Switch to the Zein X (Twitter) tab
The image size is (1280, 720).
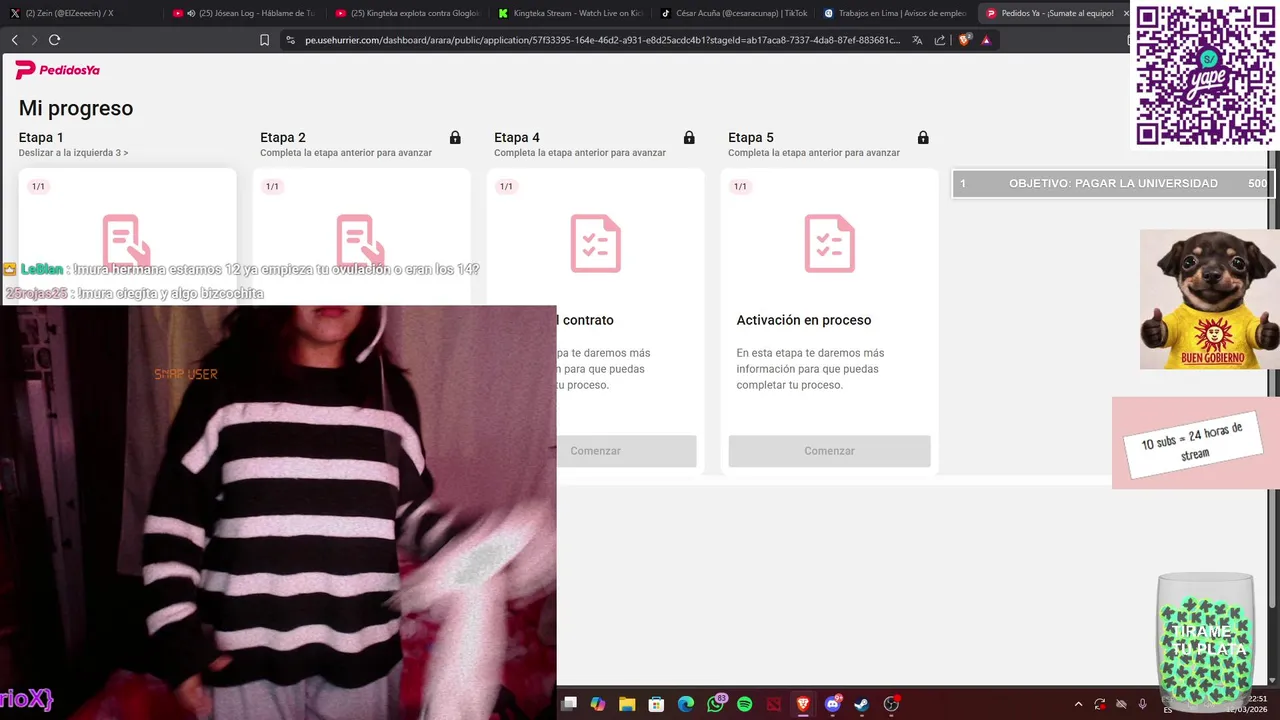tap(83, 13)
